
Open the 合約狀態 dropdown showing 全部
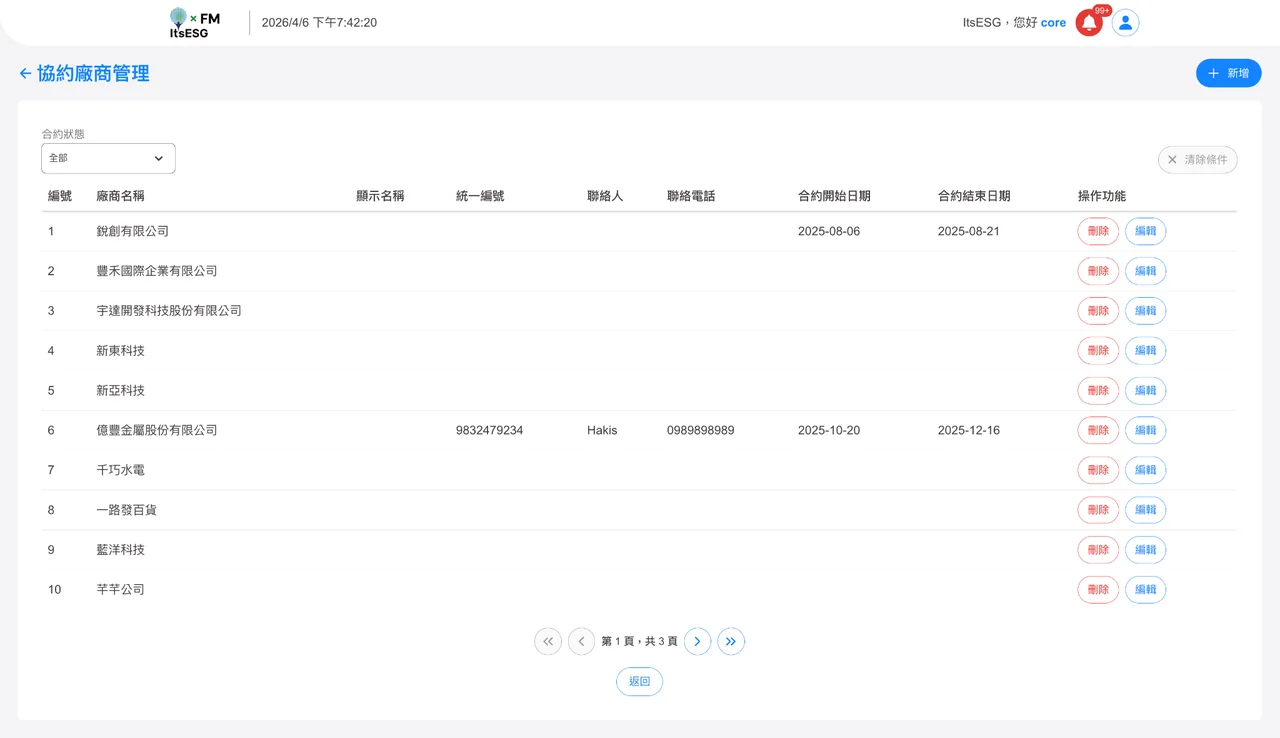108,158
